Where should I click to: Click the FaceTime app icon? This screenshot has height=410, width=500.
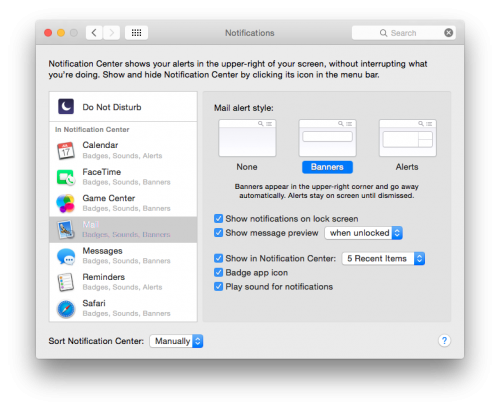[66, 177]
